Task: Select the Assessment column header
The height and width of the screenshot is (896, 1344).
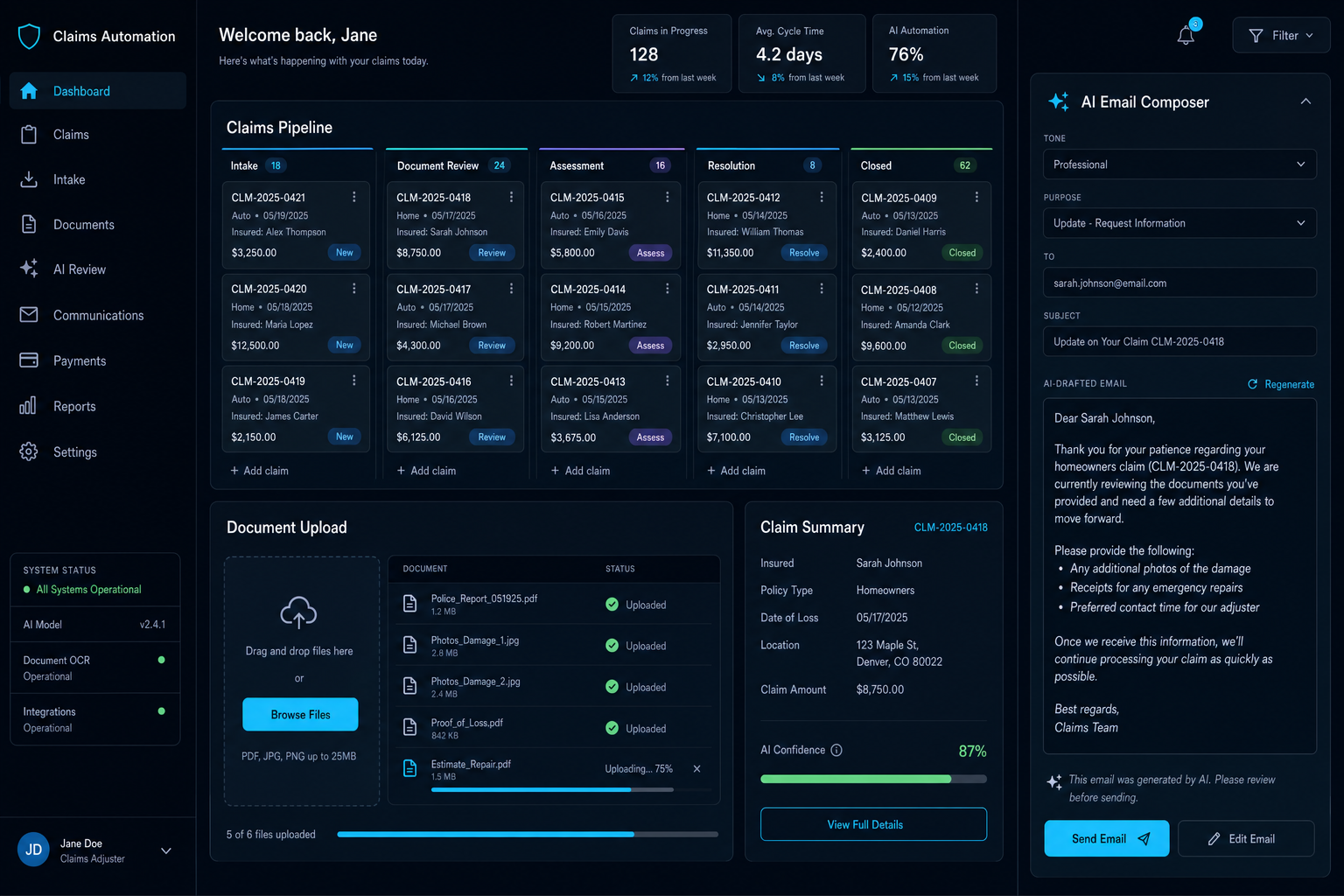Action: [611, 165]
